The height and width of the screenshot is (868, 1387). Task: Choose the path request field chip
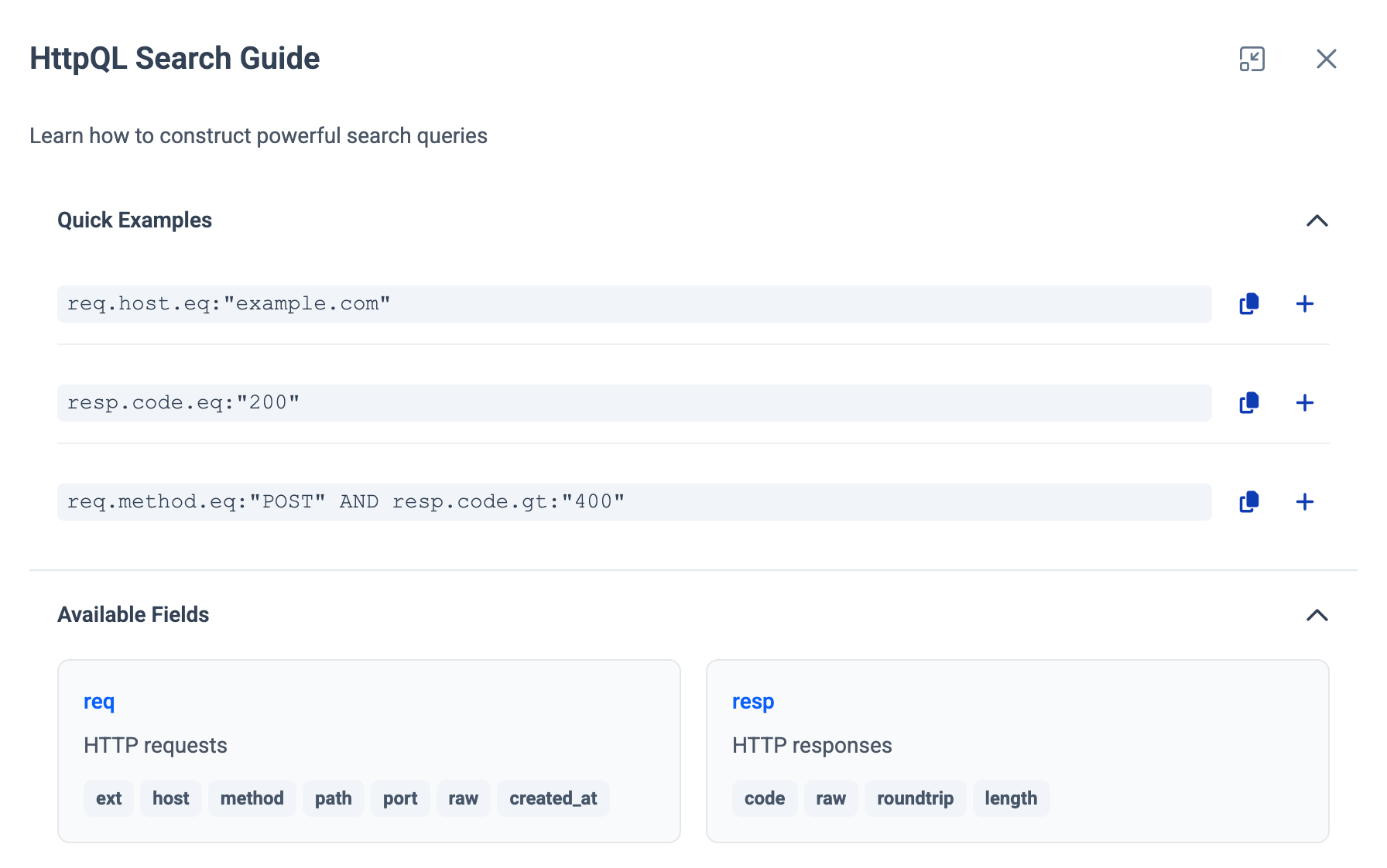pos(333,798)
